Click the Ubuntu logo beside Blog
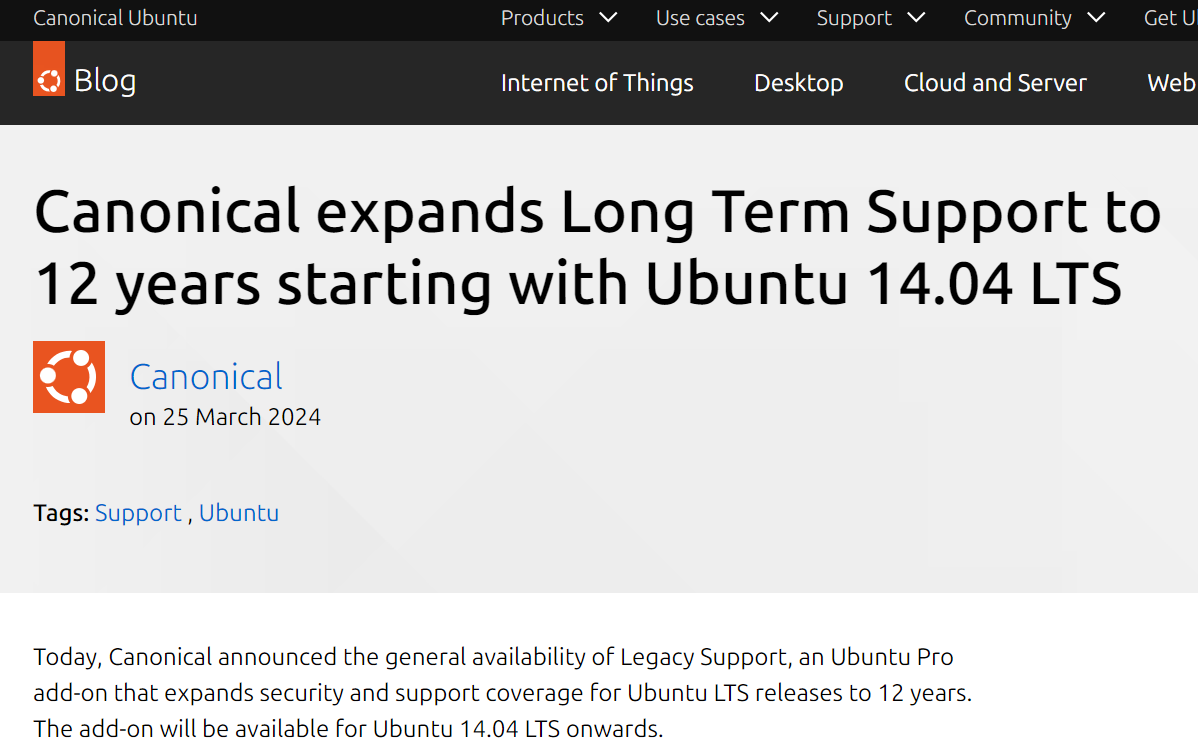This screenshot has height=747, width=1198. [49, 69]
